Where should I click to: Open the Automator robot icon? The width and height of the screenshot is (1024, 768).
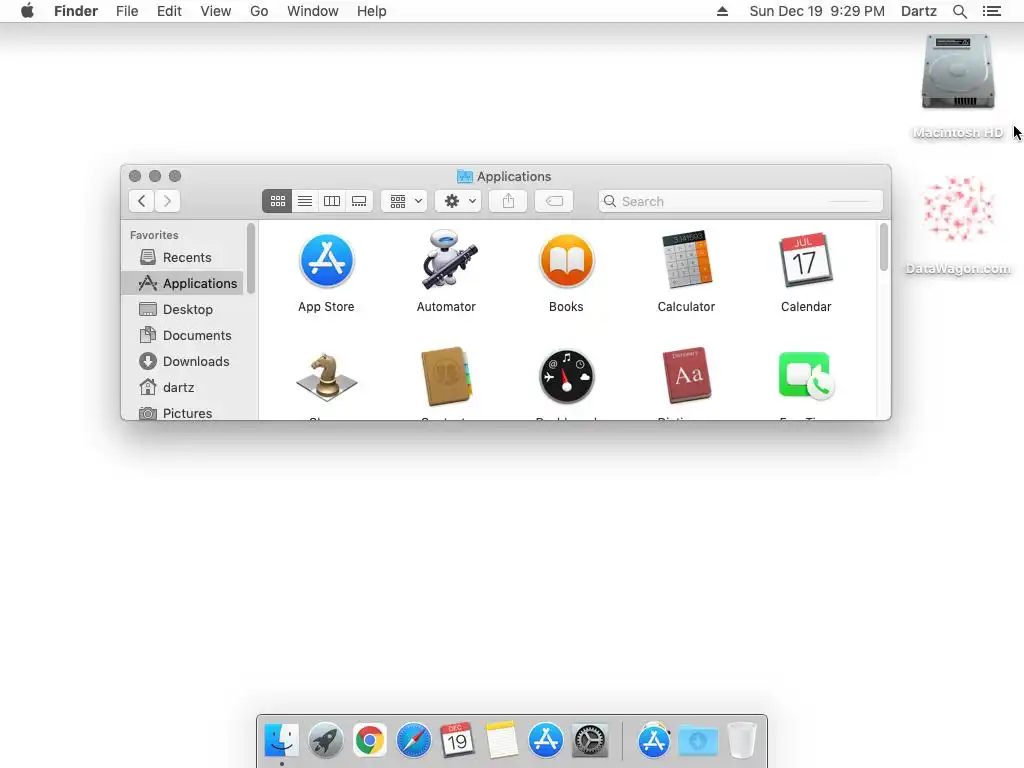(449, 259)
